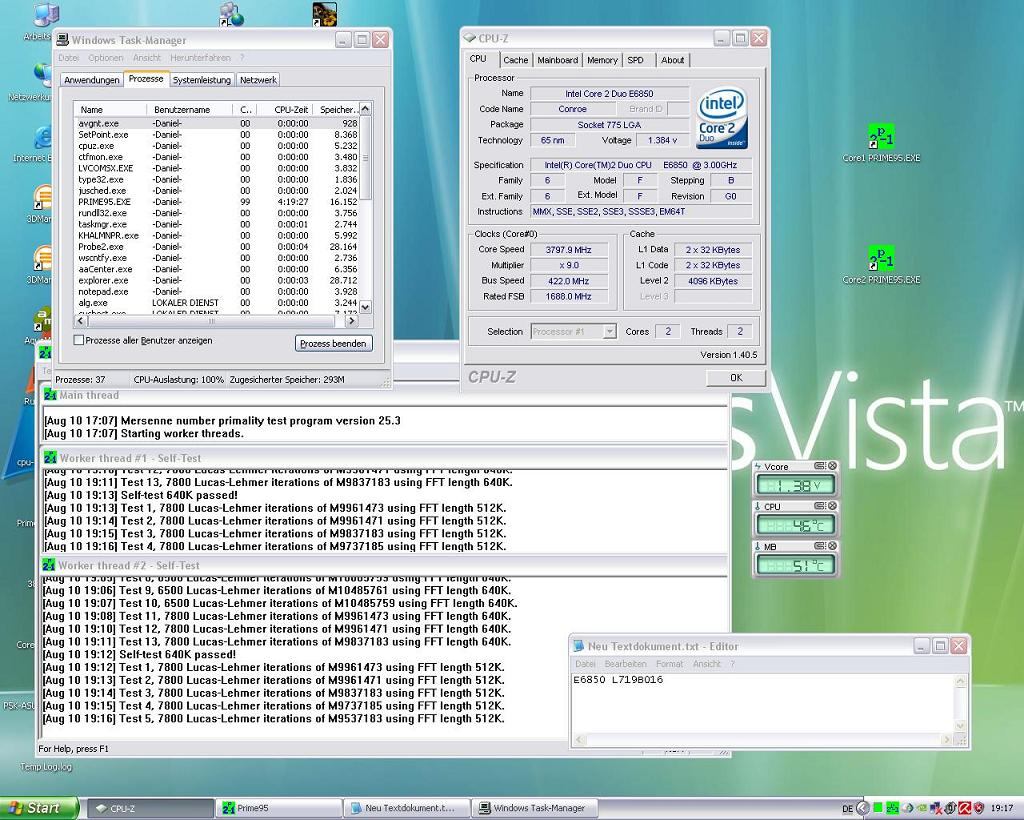Open the Core1 PRIME95.EXE desktop shortcut
Viewport: 1024px width, 820px height.
pos(881,144)
